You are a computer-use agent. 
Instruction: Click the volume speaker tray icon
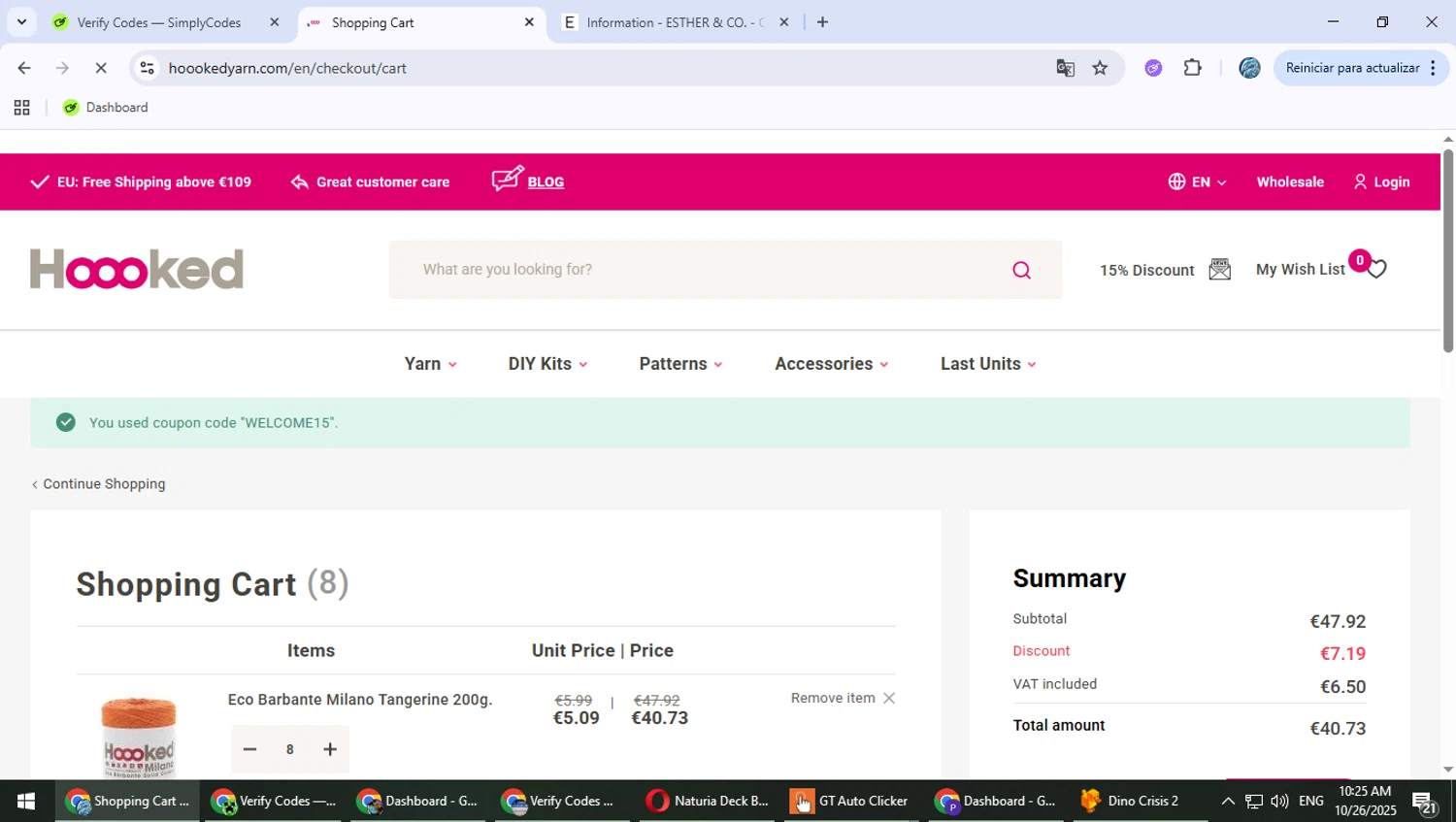pyautogui.click(x=1279, y=801)
